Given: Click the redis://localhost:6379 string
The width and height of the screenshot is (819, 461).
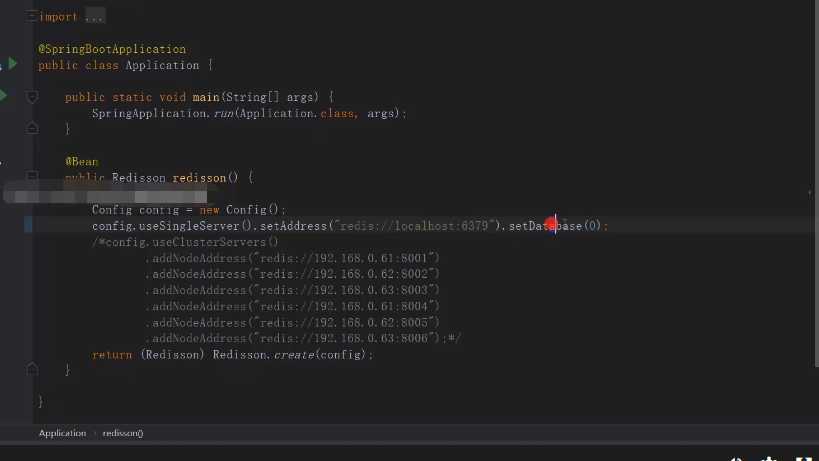Looking at the screenshot, I should click(415, 226).
